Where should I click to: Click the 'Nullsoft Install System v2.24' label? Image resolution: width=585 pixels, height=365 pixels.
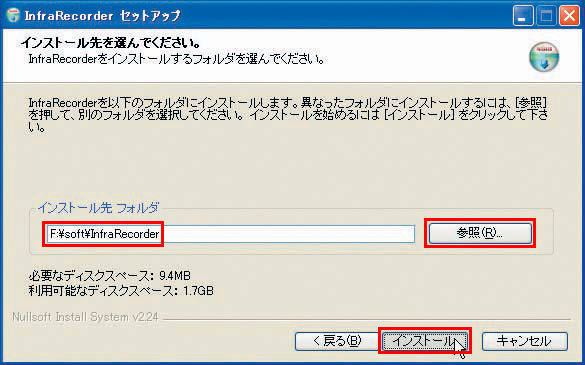tap(85, 317)
